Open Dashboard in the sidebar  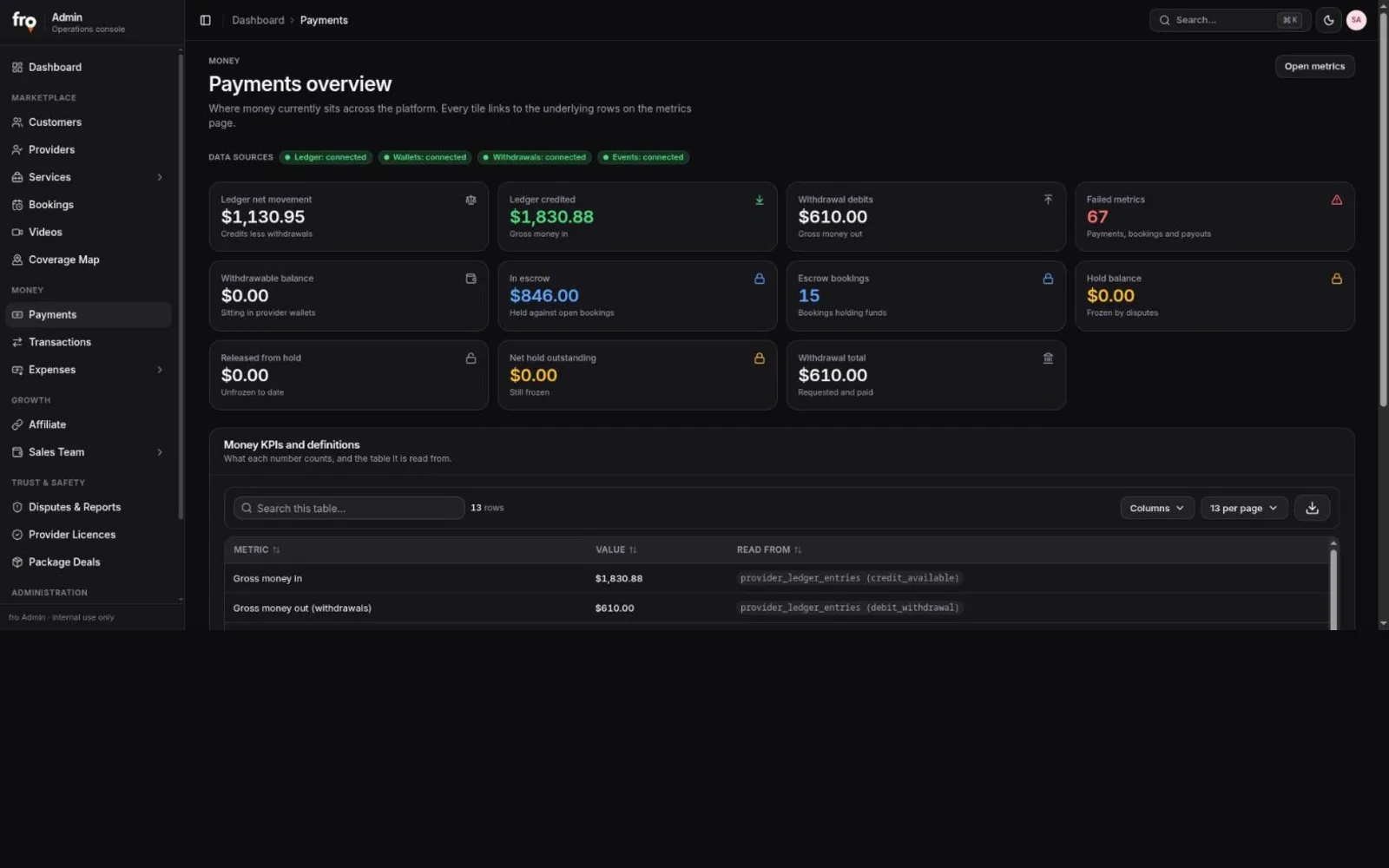tap(89, 67)
